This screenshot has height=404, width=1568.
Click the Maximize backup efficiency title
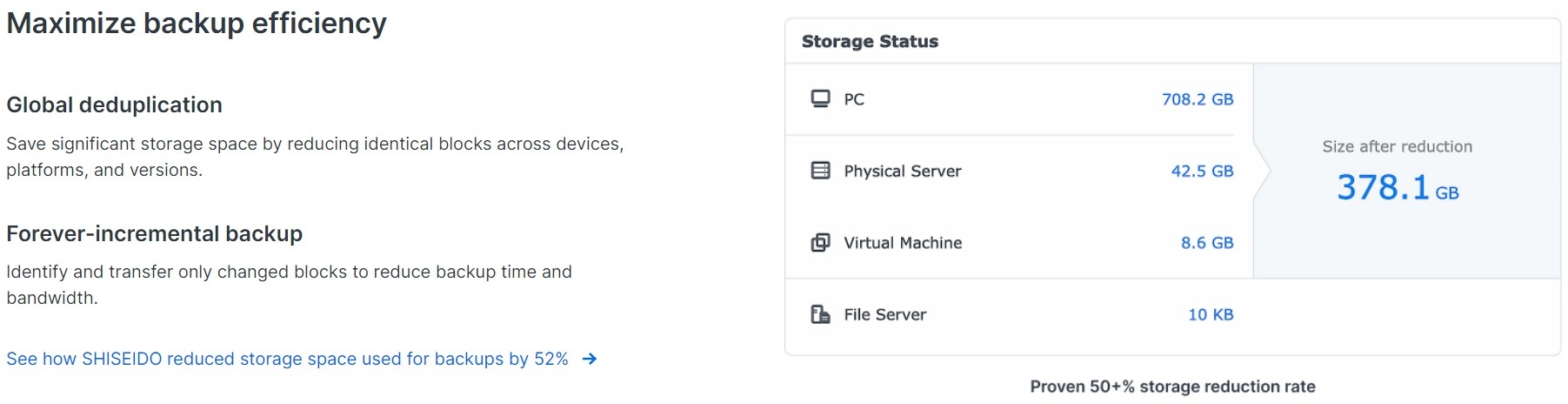pos(197,24)
